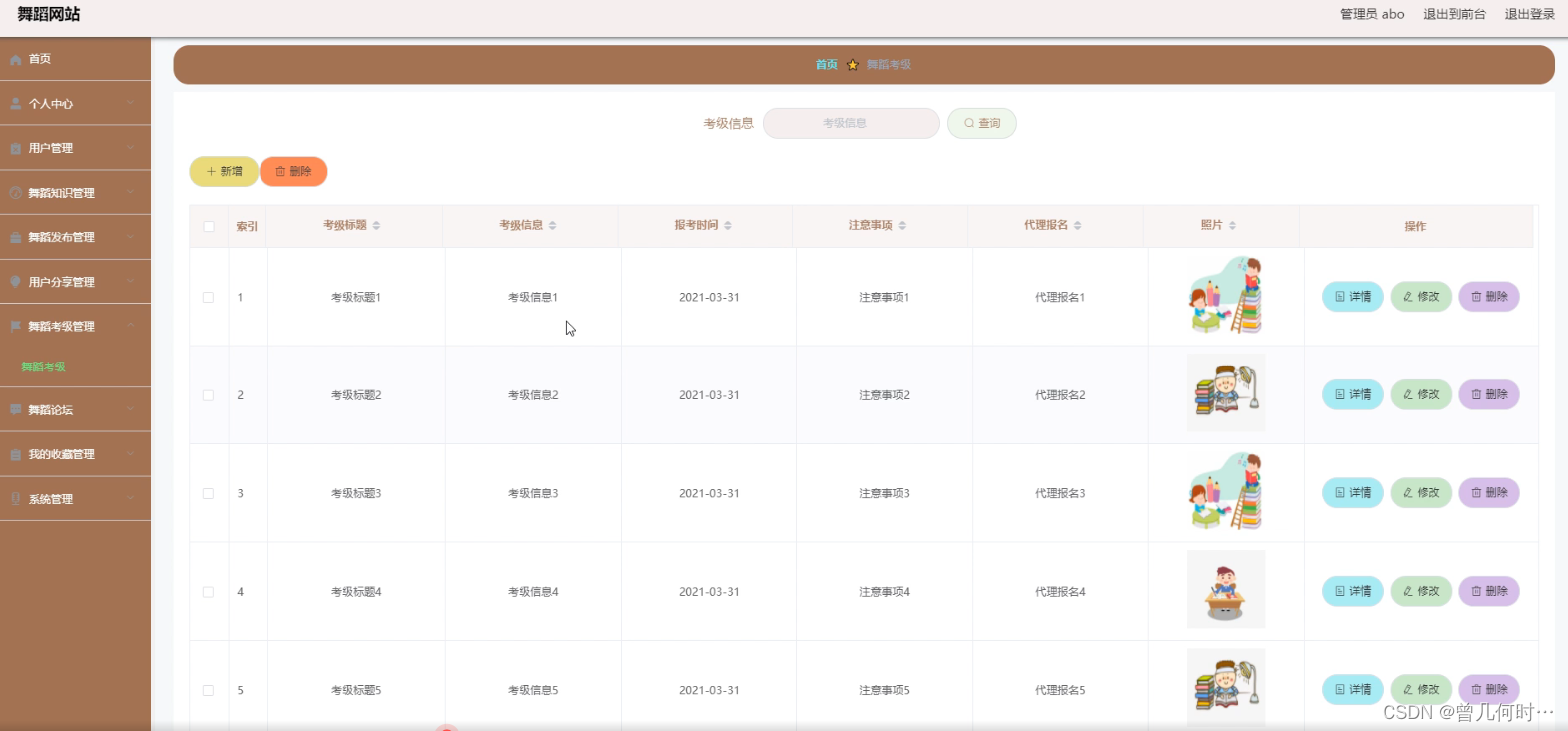Screen dimensions: 1568x731
Task: Click 退出登录 in the top bar
Action: pos(1530,14)
